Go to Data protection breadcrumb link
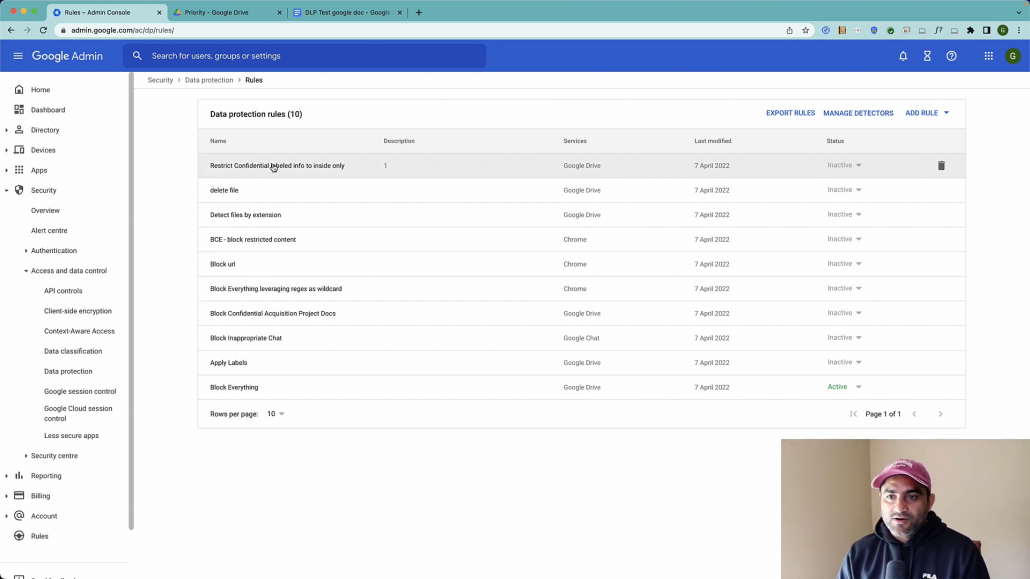The height and width of the screenshot is (579, 1030). coord(209,80)
